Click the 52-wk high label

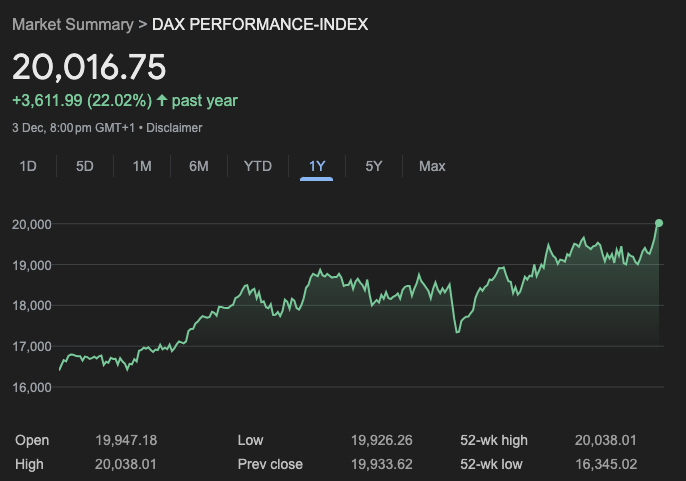tap(494, 440)
